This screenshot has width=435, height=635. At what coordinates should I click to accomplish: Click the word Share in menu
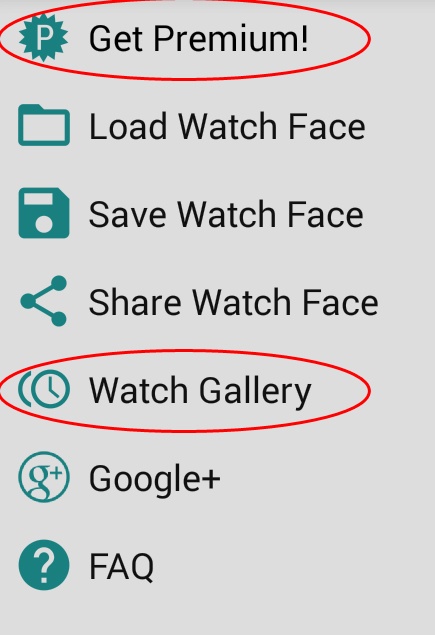click(135, 302)
